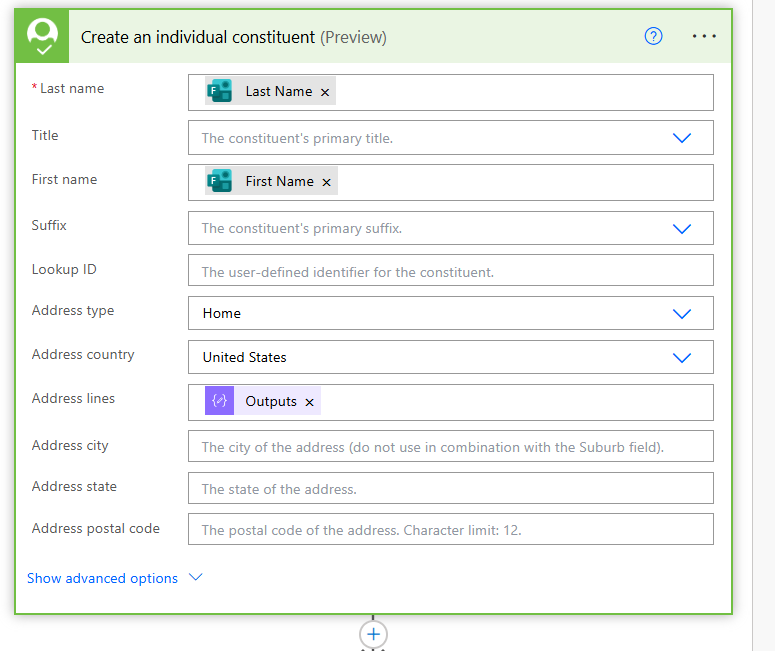Focus the Address state field
The width and height of the screenshot is (775, 651).
coord(450,488)
